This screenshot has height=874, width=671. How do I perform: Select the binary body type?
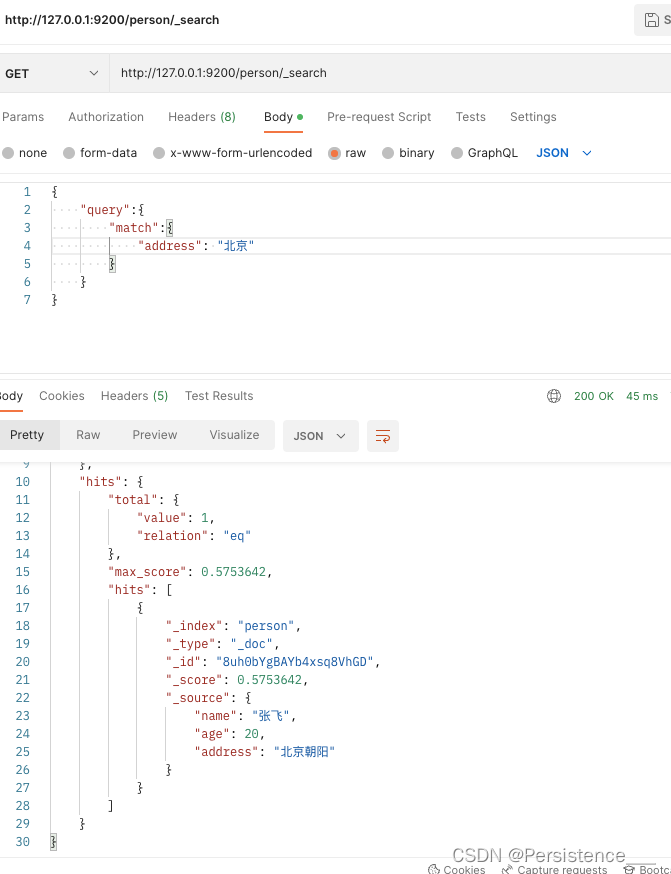pyautogui.click(x=409, y=153)
